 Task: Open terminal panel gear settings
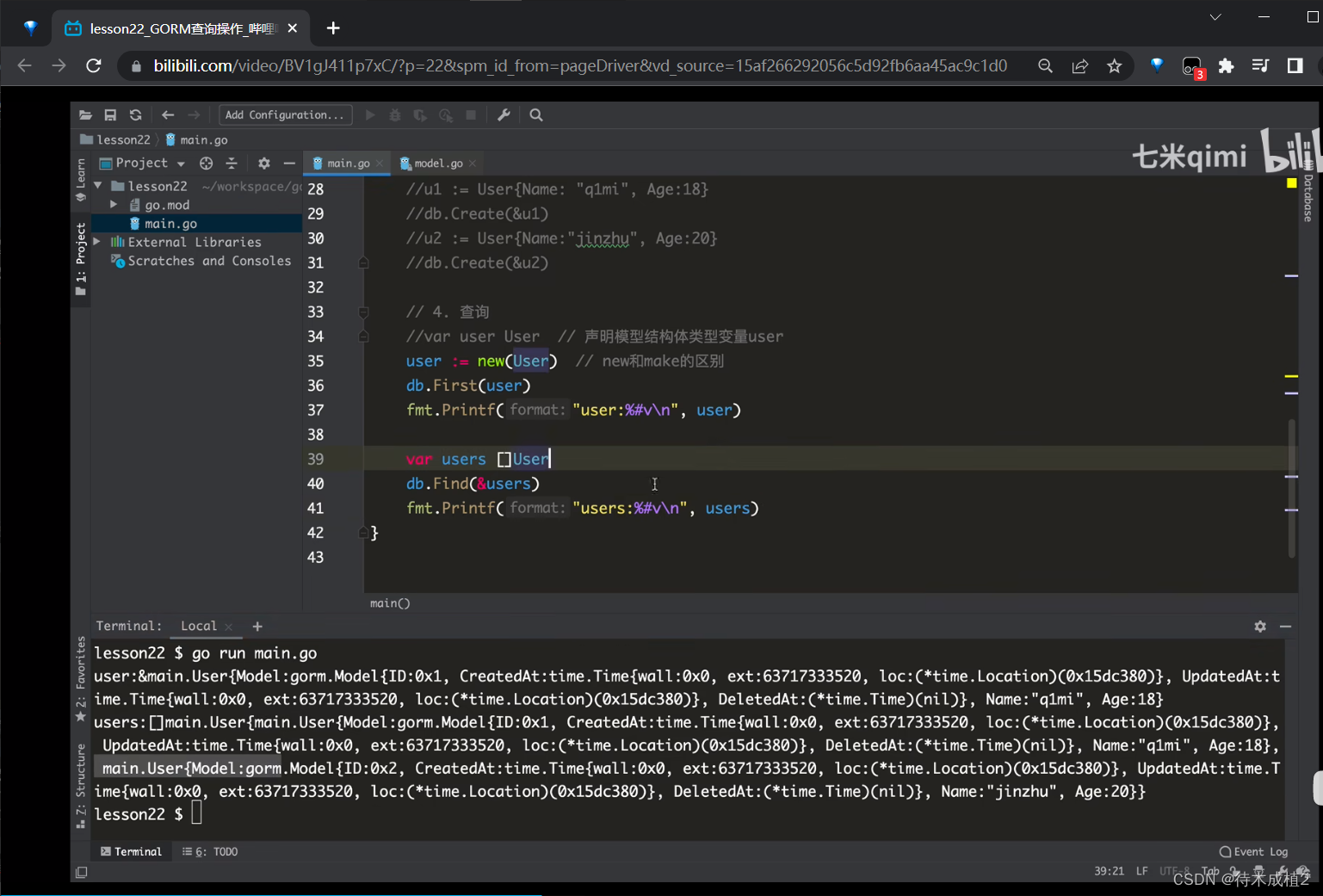pyautogui.click(x=1260, y=627)
